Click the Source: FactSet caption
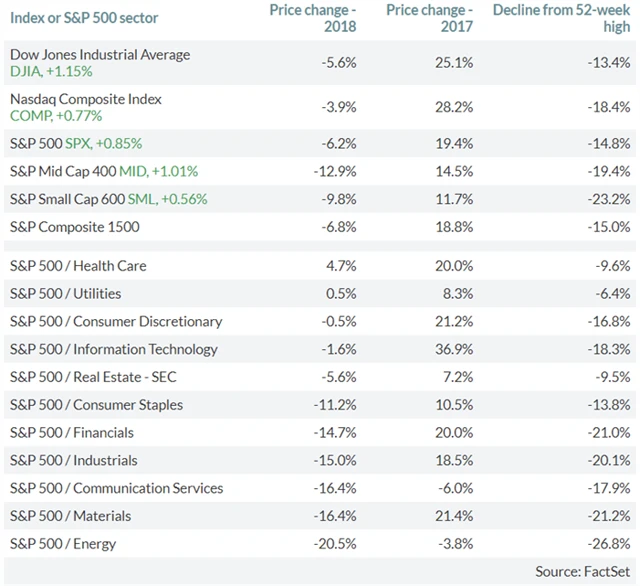Viewport: 640px width, 586px height. [x=583, y=571]
